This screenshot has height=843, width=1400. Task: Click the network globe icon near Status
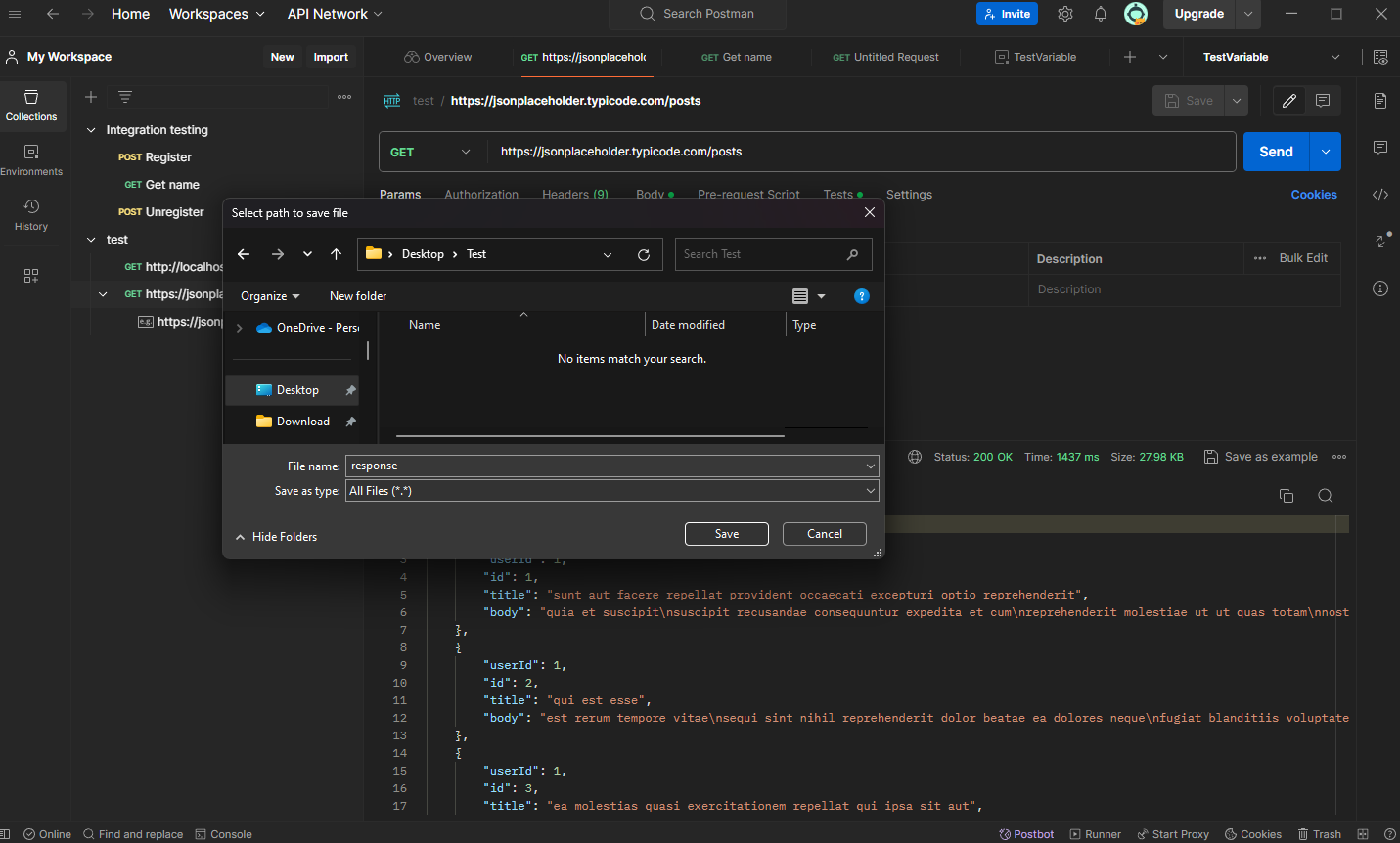[915, 457]
